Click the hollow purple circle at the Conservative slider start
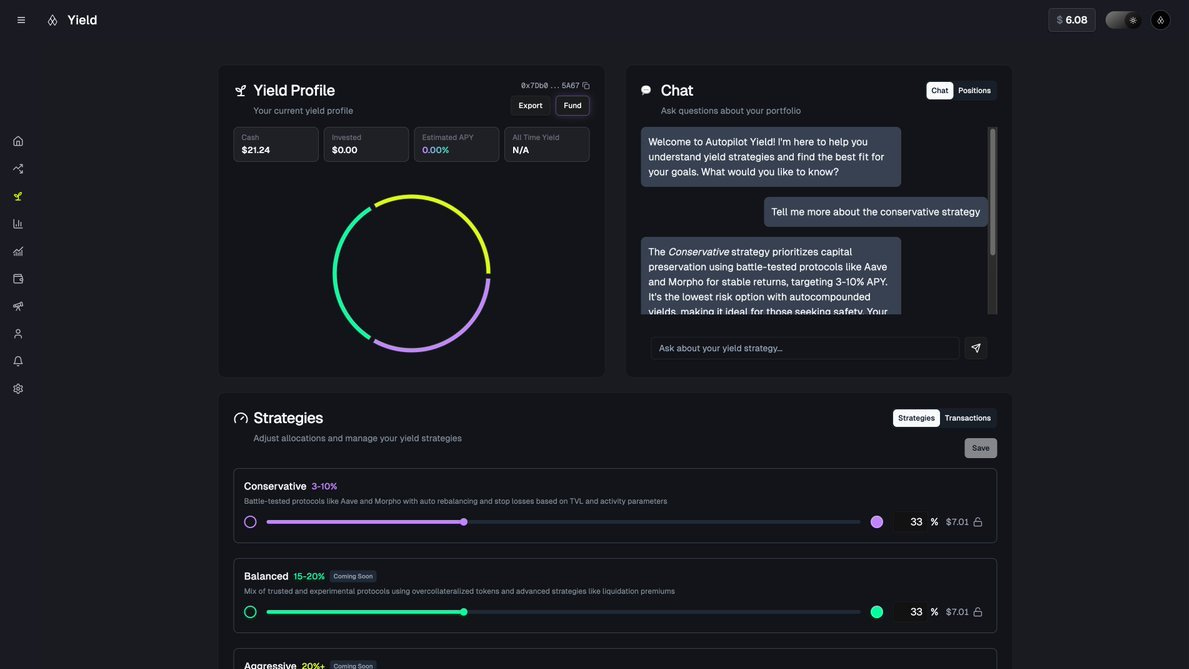This screenshot has width=1189, height=669. click(x=250, y=522)
